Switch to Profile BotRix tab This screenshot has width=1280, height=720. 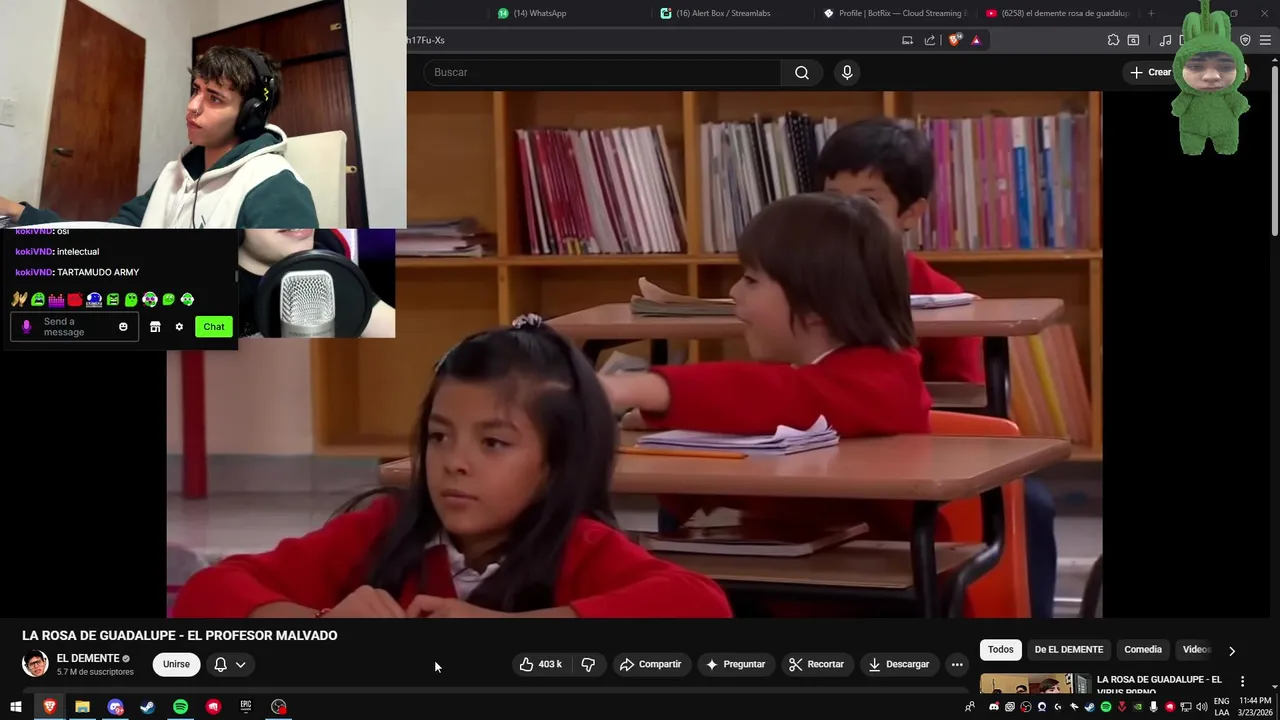point(895,13)
